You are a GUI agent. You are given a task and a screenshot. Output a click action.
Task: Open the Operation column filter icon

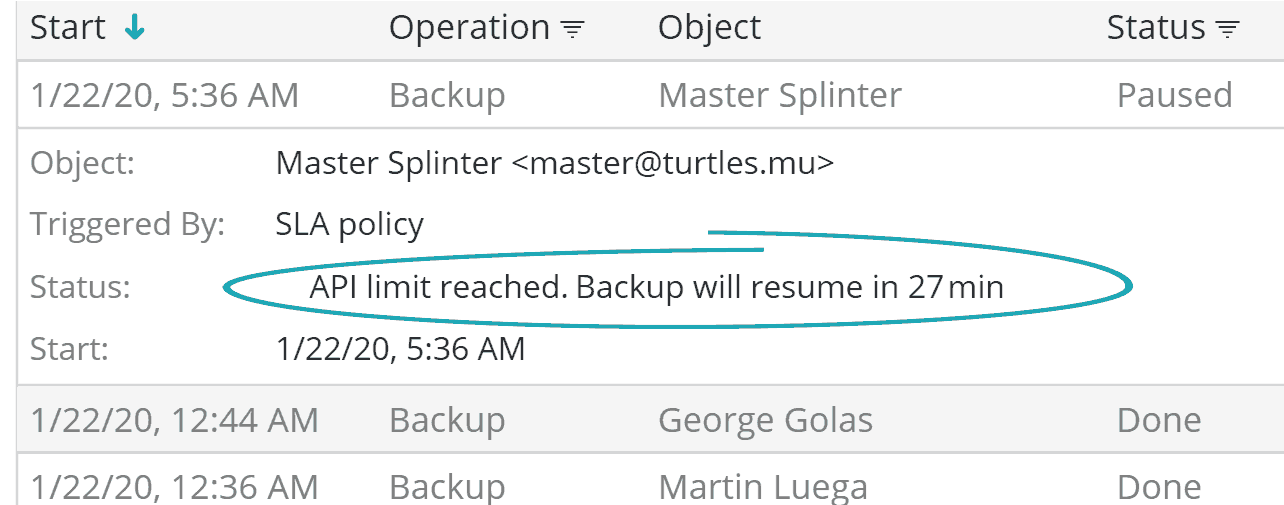(572, 30)
